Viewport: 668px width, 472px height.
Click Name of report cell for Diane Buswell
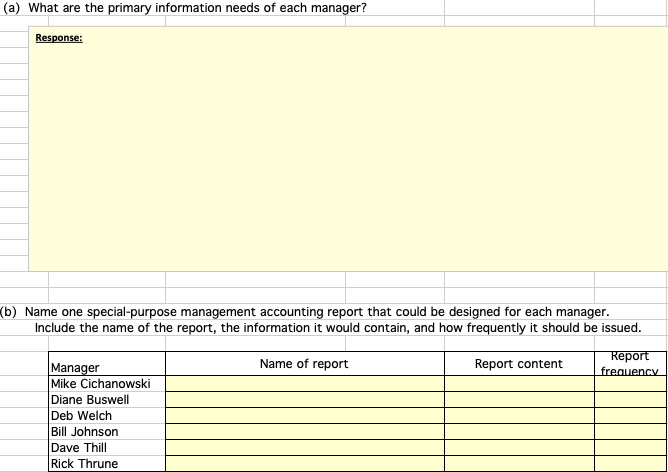click(305, 400)
